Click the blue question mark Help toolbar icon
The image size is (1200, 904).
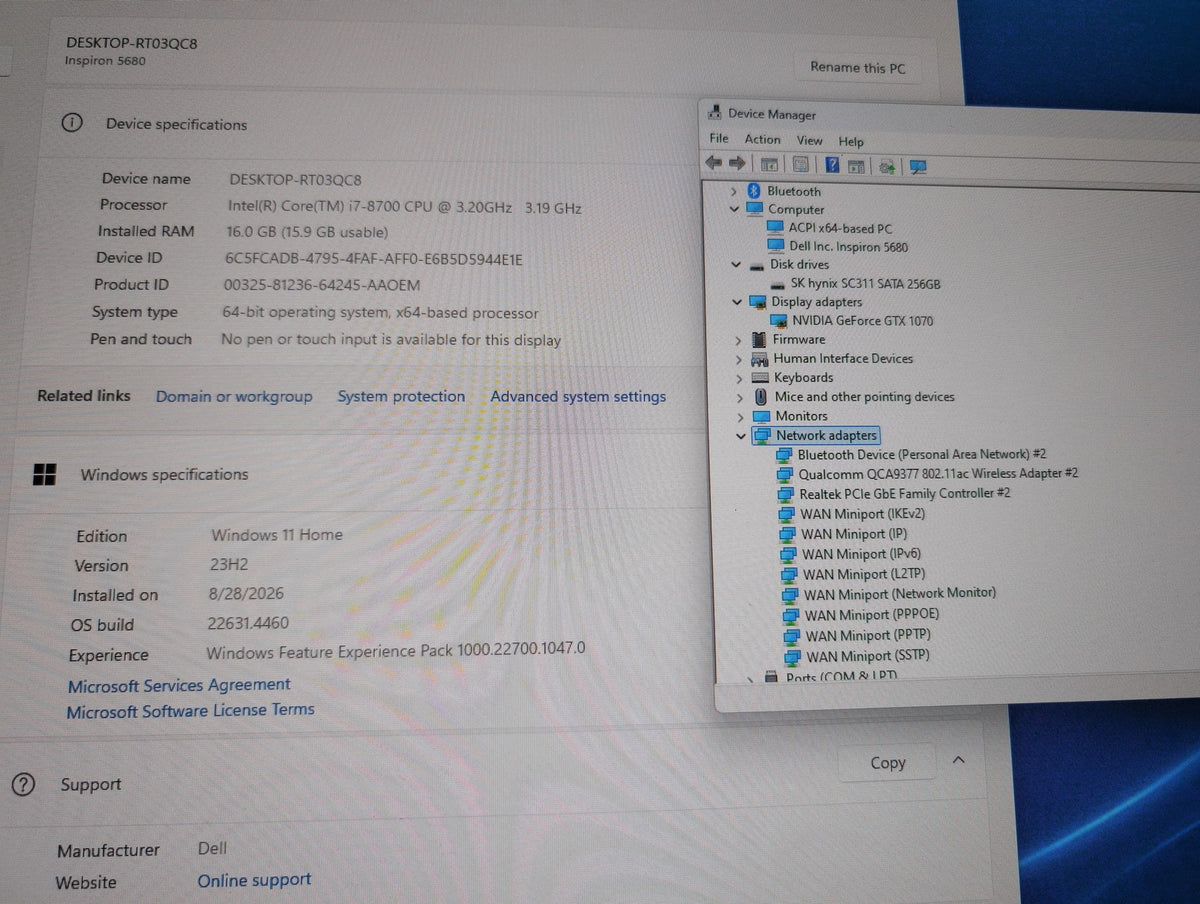832,165
